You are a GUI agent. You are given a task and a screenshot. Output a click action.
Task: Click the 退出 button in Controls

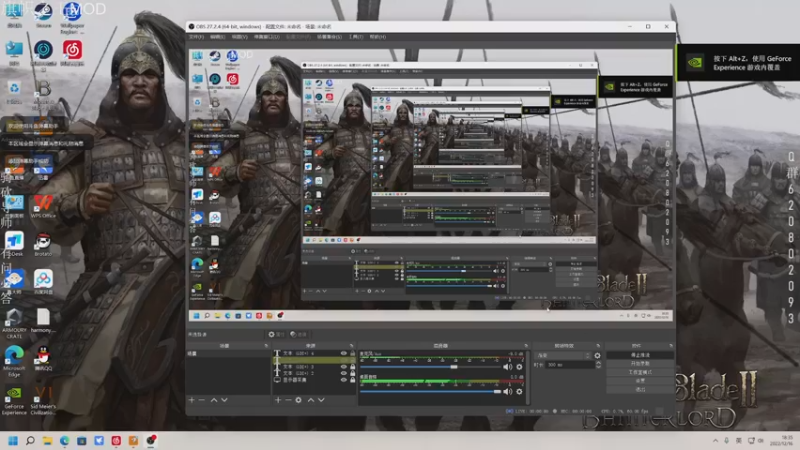click(x=640, y=389)
